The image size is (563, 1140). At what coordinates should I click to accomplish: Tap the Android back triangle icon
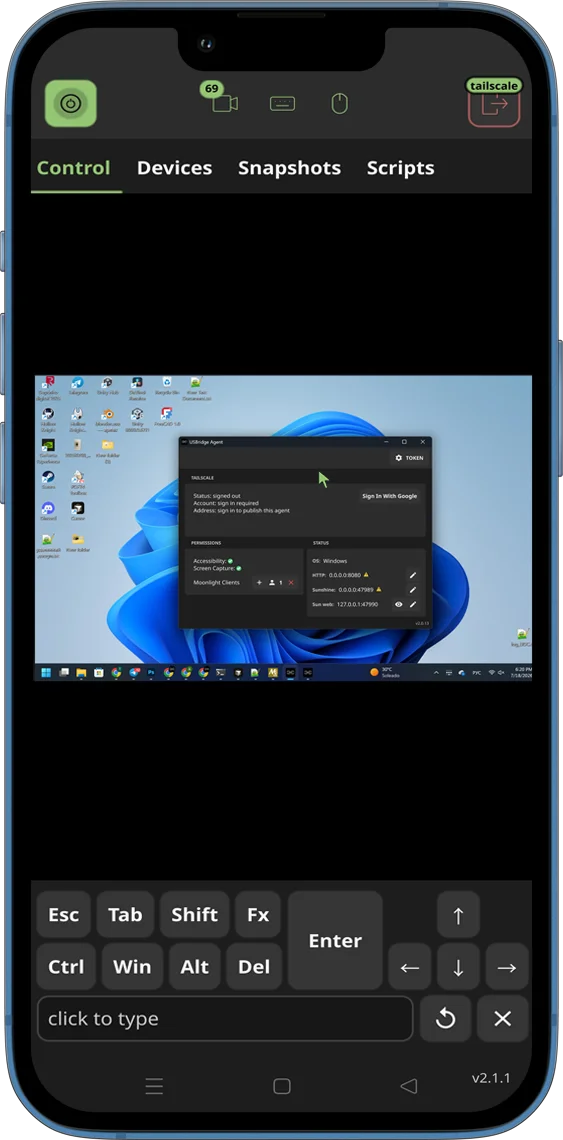tap(409, 1086)
